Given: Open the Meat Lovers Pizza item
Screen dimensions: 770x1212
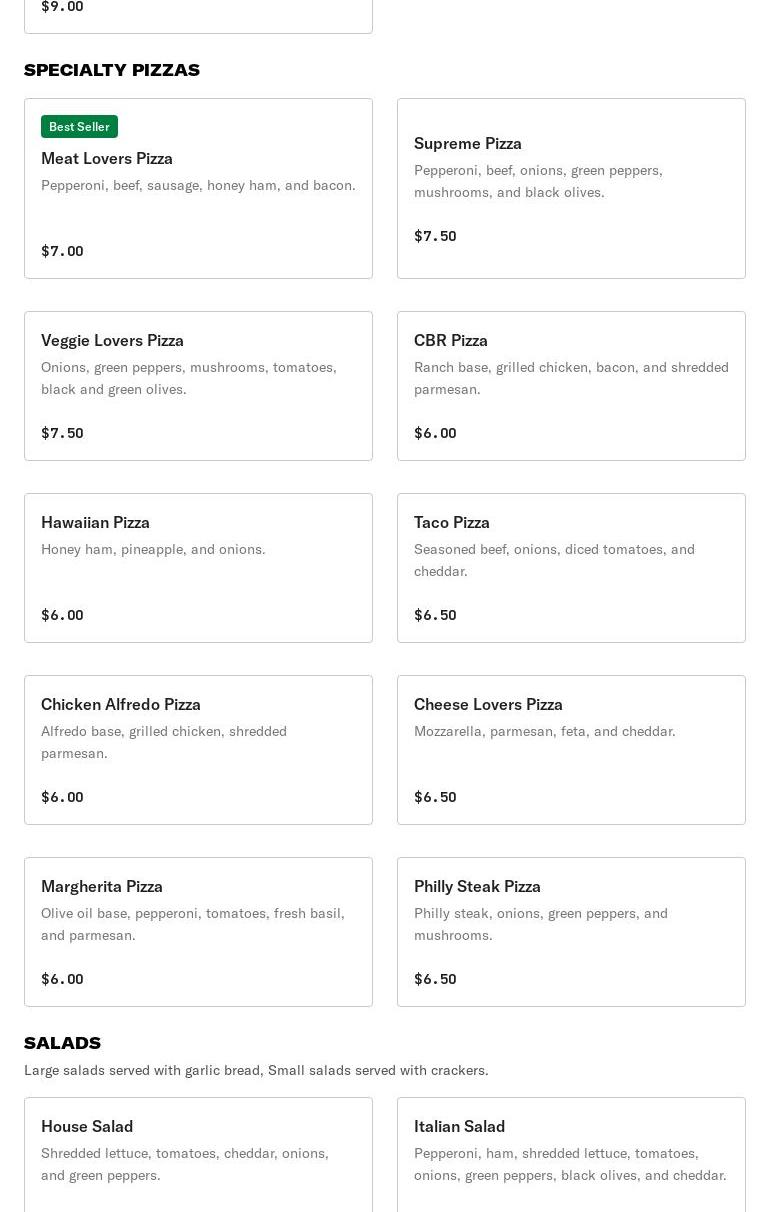Looking at the screenshot, I should click(198, 190).
